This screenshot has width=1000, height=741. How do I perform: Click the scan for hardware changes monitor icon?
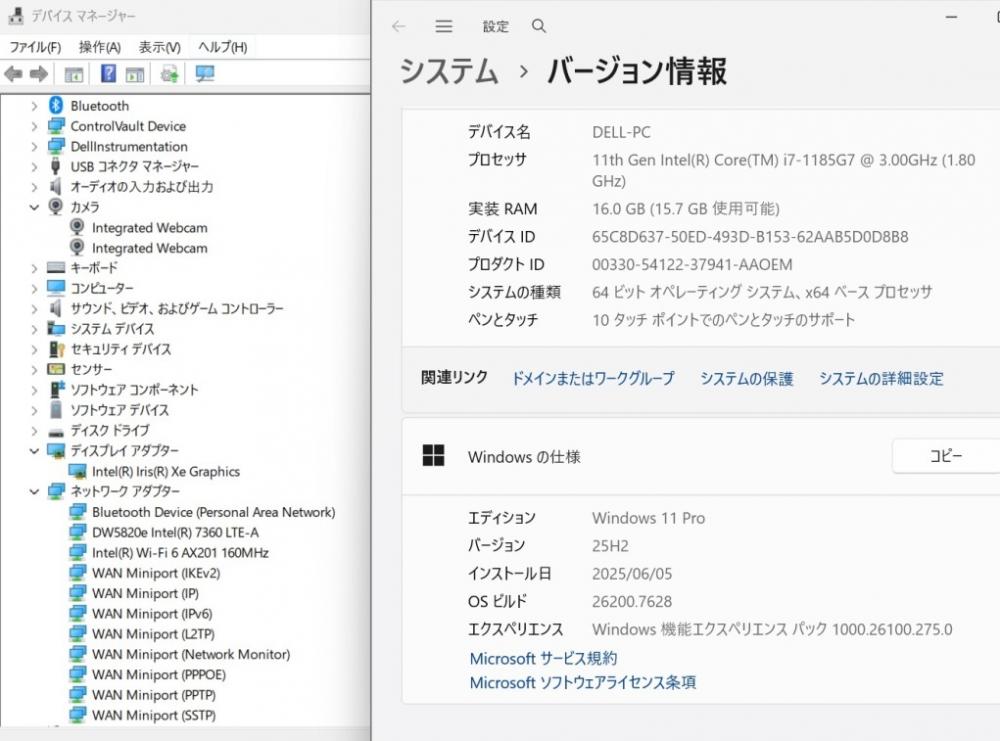click(205, 74)
